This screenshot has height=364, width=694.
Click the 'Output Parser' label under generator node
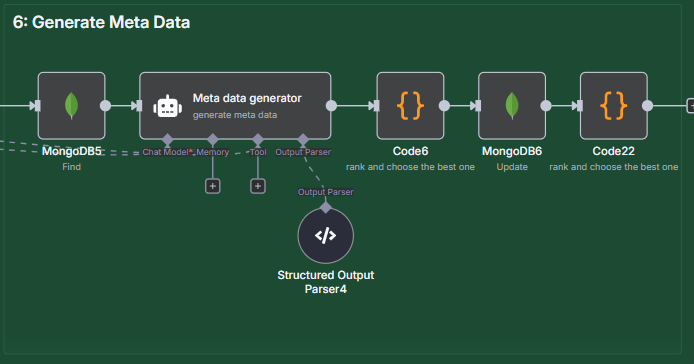(x=303, y=152)
